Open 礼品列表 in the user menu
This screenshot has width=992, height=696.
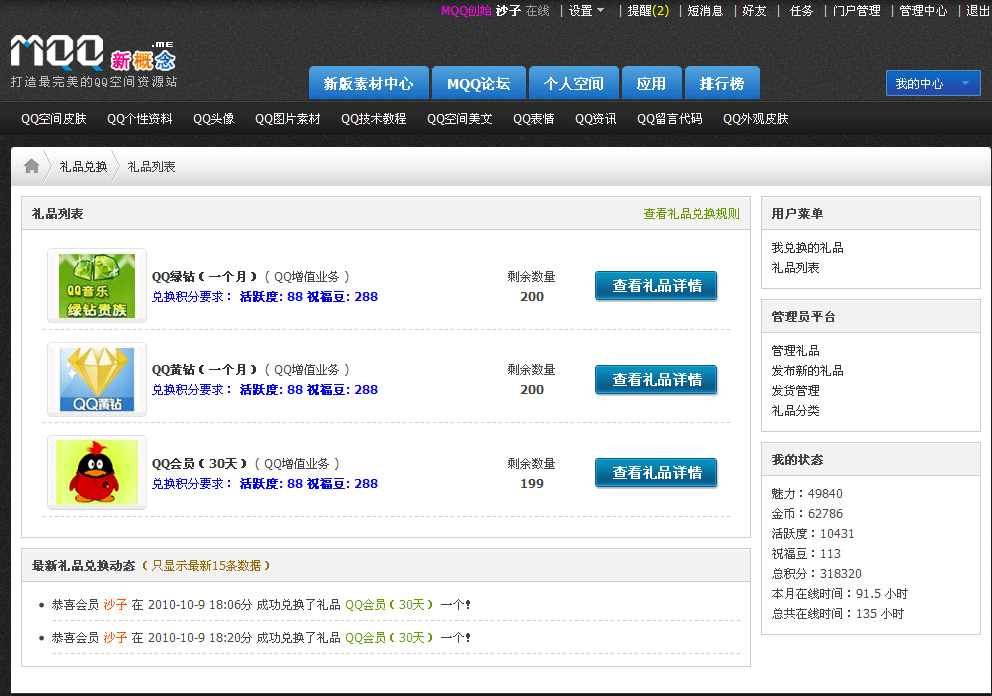pos(795,268)
